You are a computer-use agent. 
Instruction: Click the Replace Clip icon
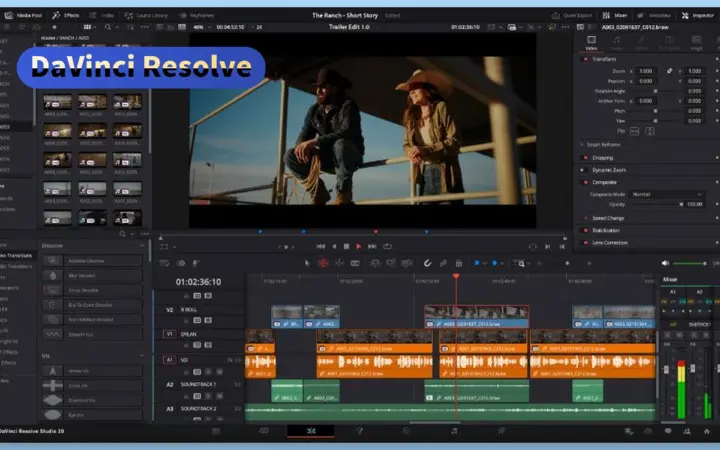click(407, 263)
